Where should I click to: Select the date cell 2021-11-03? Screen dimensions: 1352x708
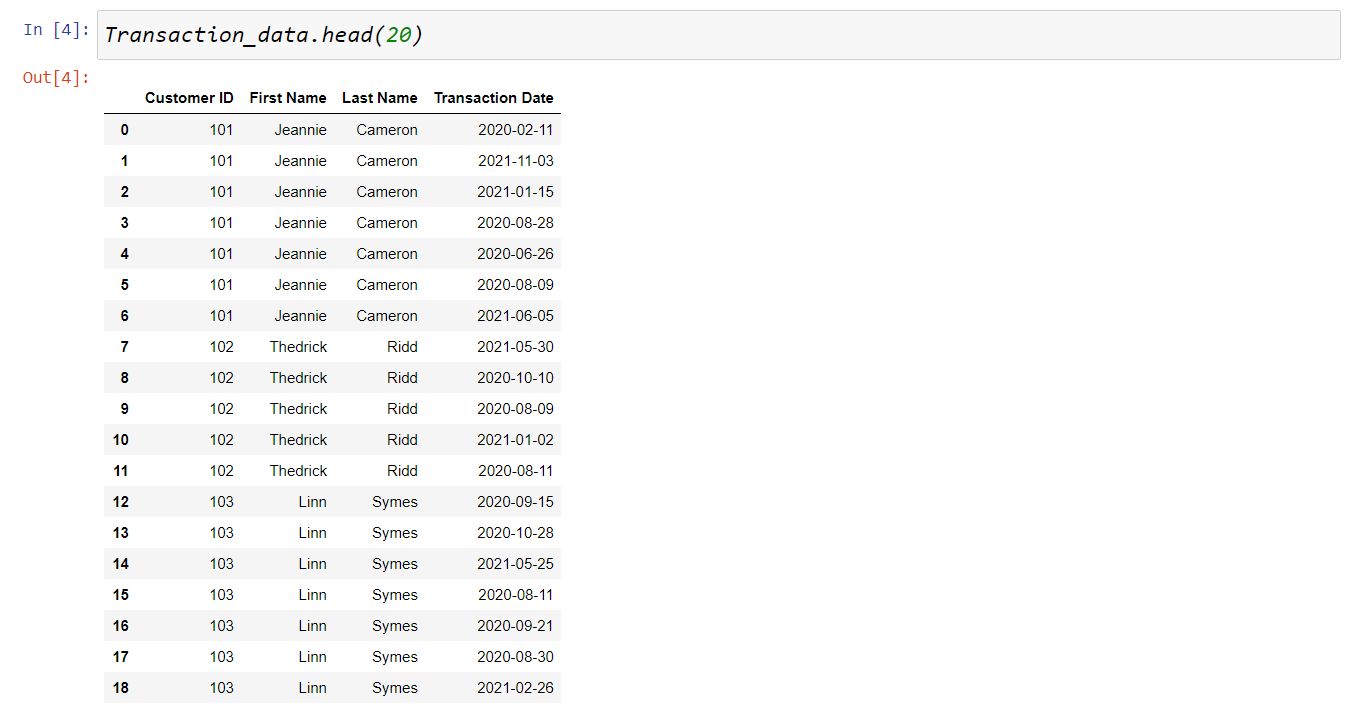click(515, 161)
